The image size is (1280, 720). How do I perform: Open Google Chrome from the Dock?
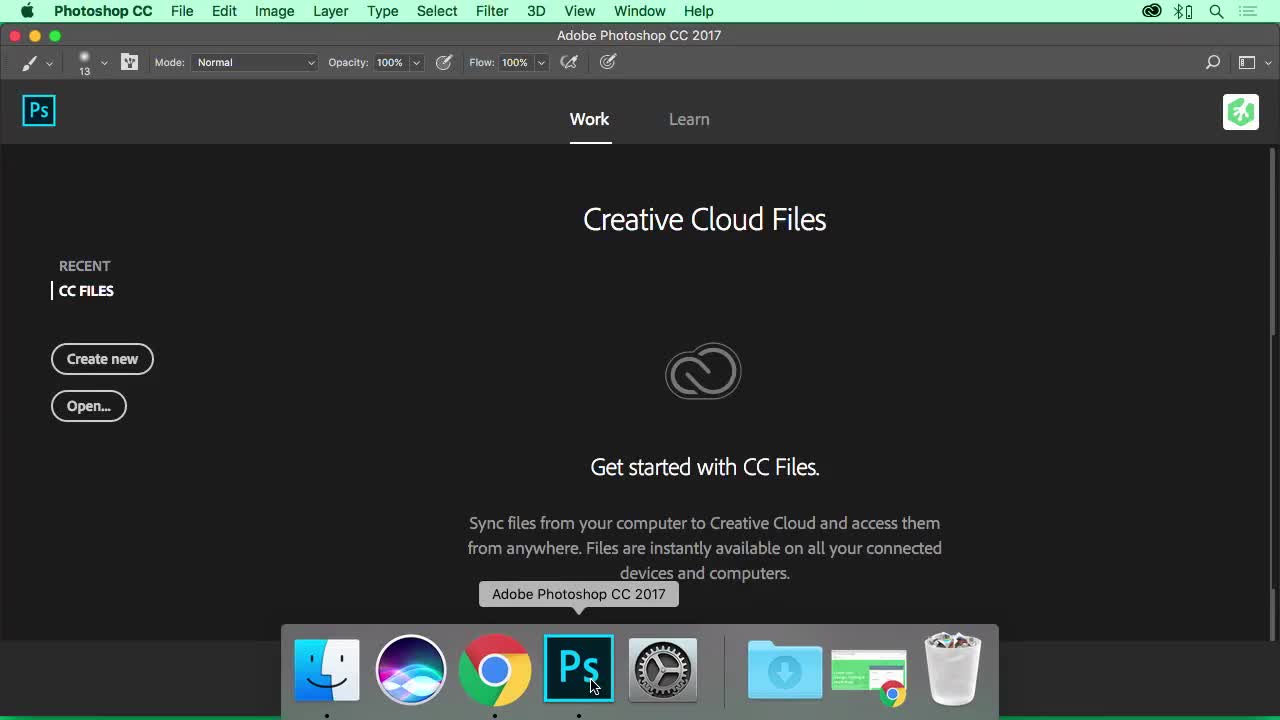pyautogui.click(x=495, y=669)
